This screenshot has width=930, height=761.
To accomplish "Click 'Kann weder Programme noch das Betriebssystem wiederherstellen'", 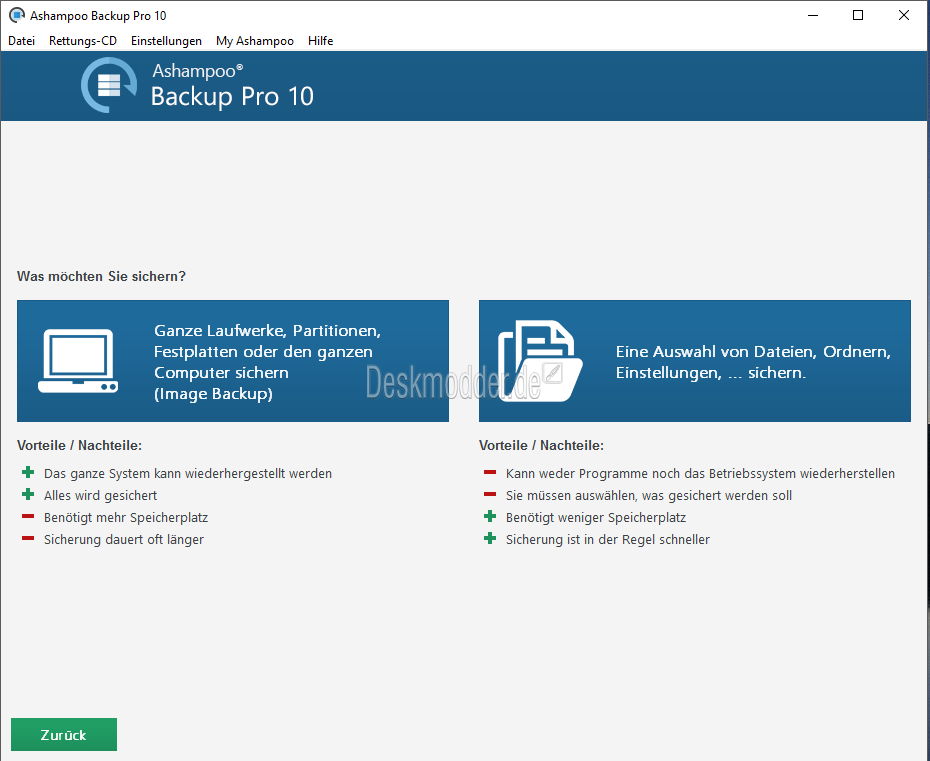I will click(x=700, y=473).
